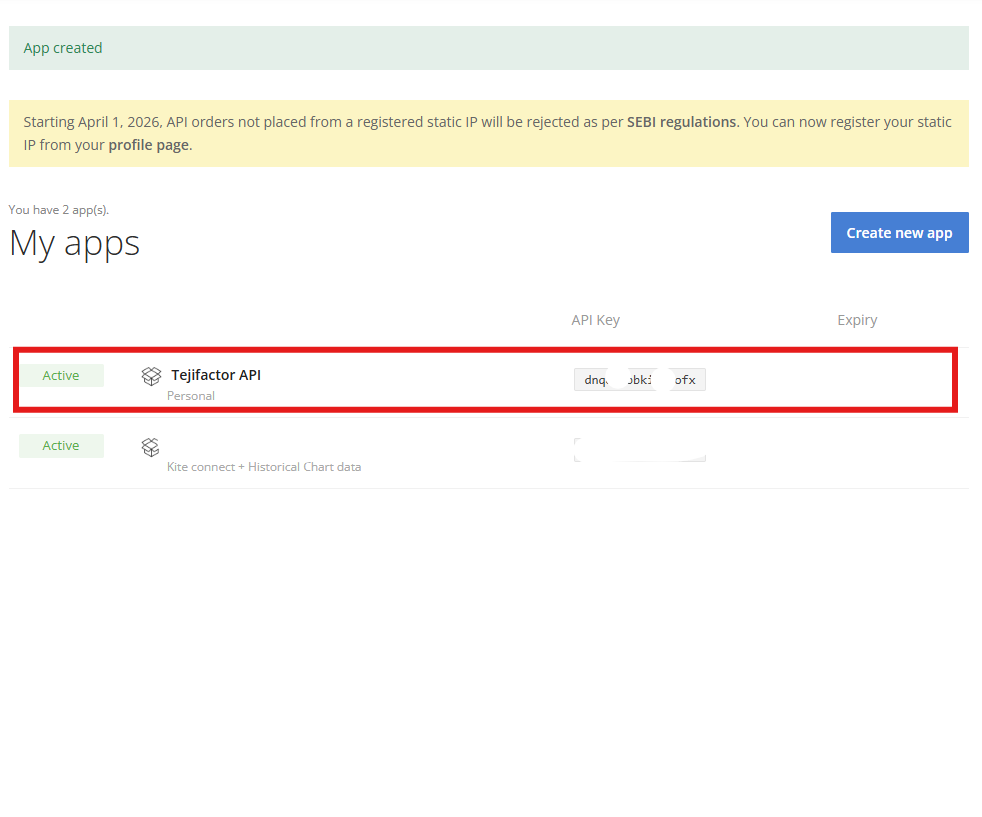Click the My apps heading
The image size is (982, 817).
click(75, 244)
